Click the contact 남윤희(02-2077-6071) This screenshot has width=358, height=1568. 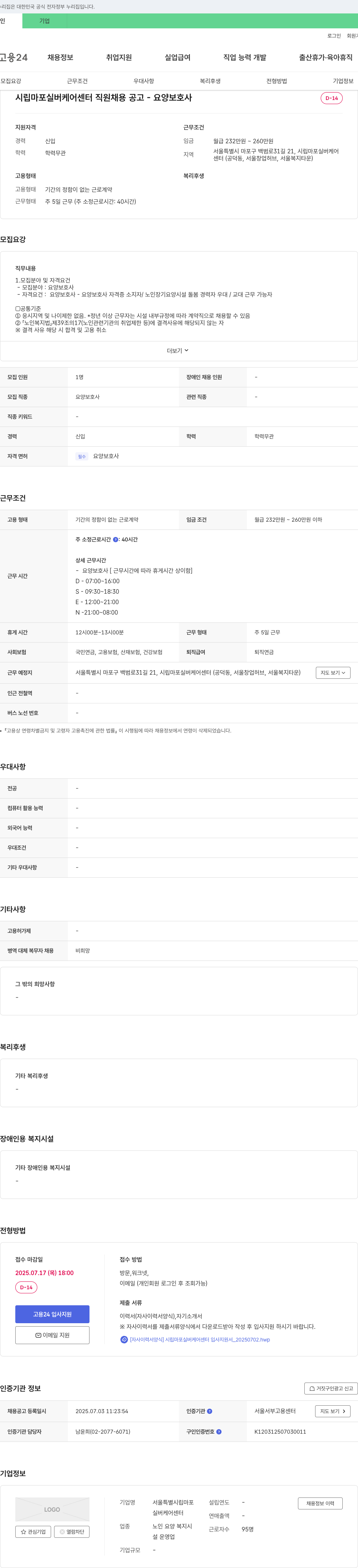click(x=103, y=1432)
